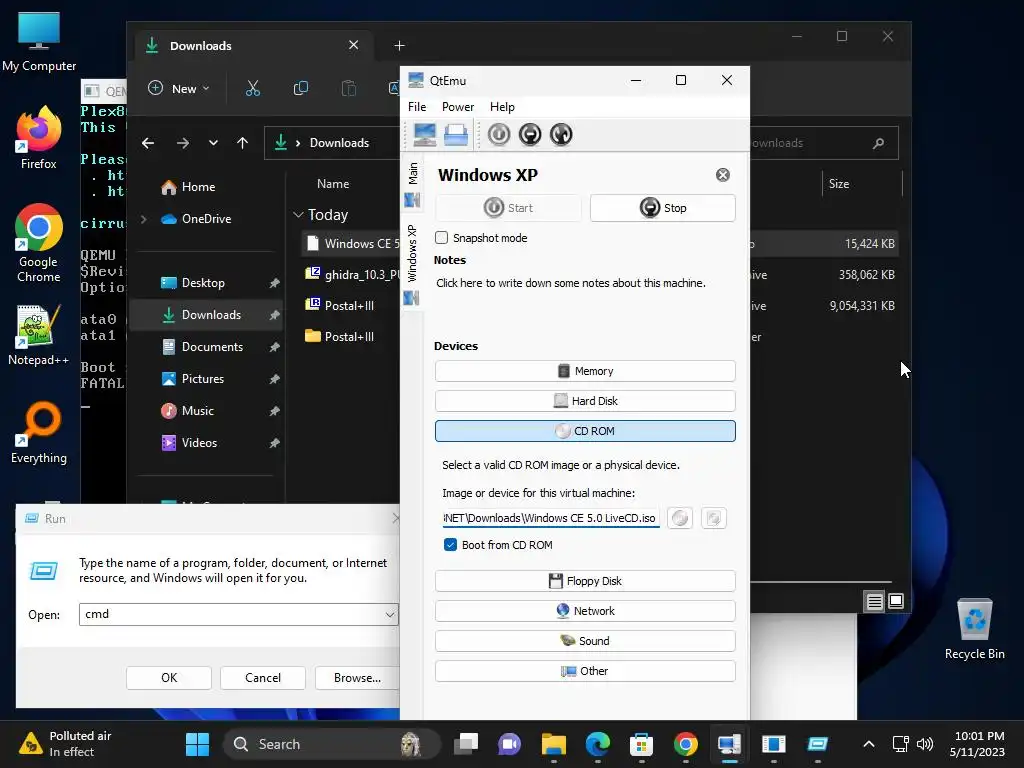This screenshot has width=1024, height=768.
Task: Expand the Floppy Disk device section
Action: 585,581
